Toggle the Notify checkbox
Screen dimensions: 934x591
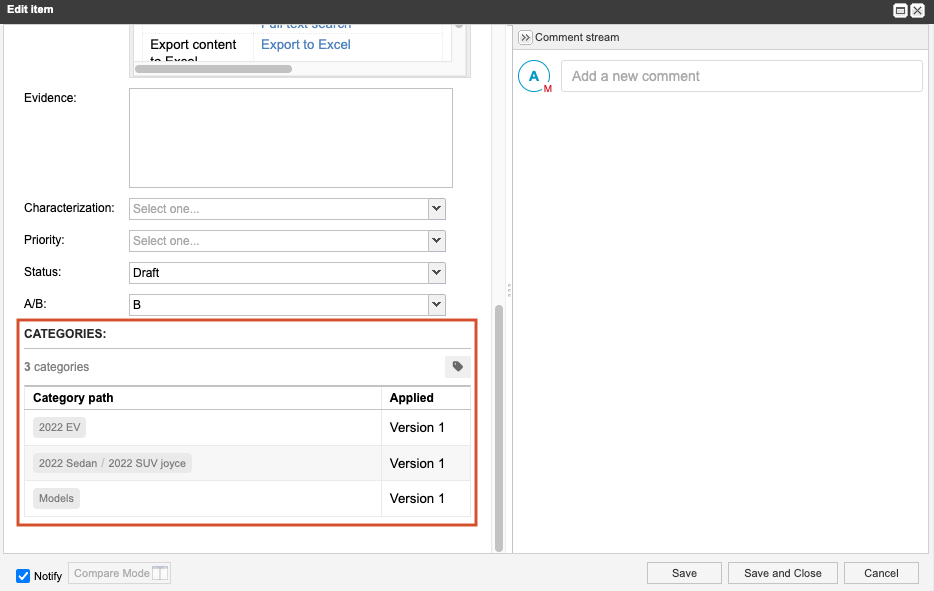tap(23, 576)
